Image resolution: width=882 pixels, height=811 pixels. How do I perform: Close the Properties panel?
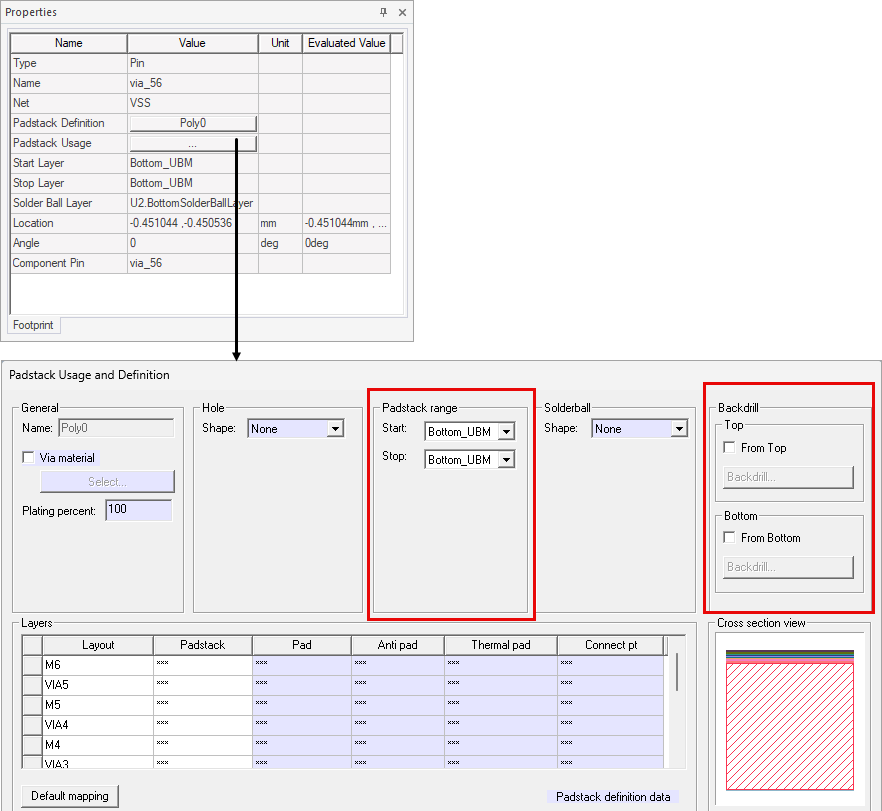tap(402, 12)
